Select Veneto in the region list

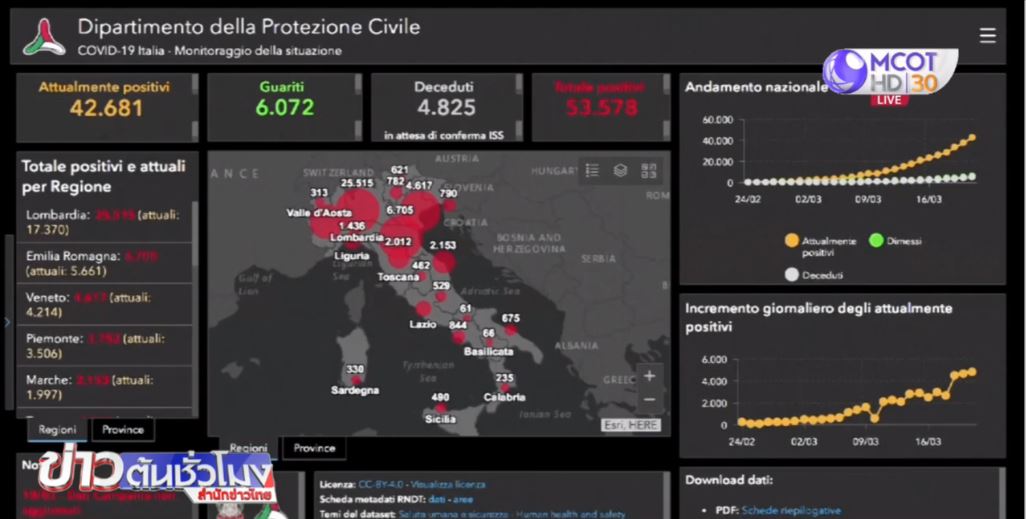tap(102, 304)
